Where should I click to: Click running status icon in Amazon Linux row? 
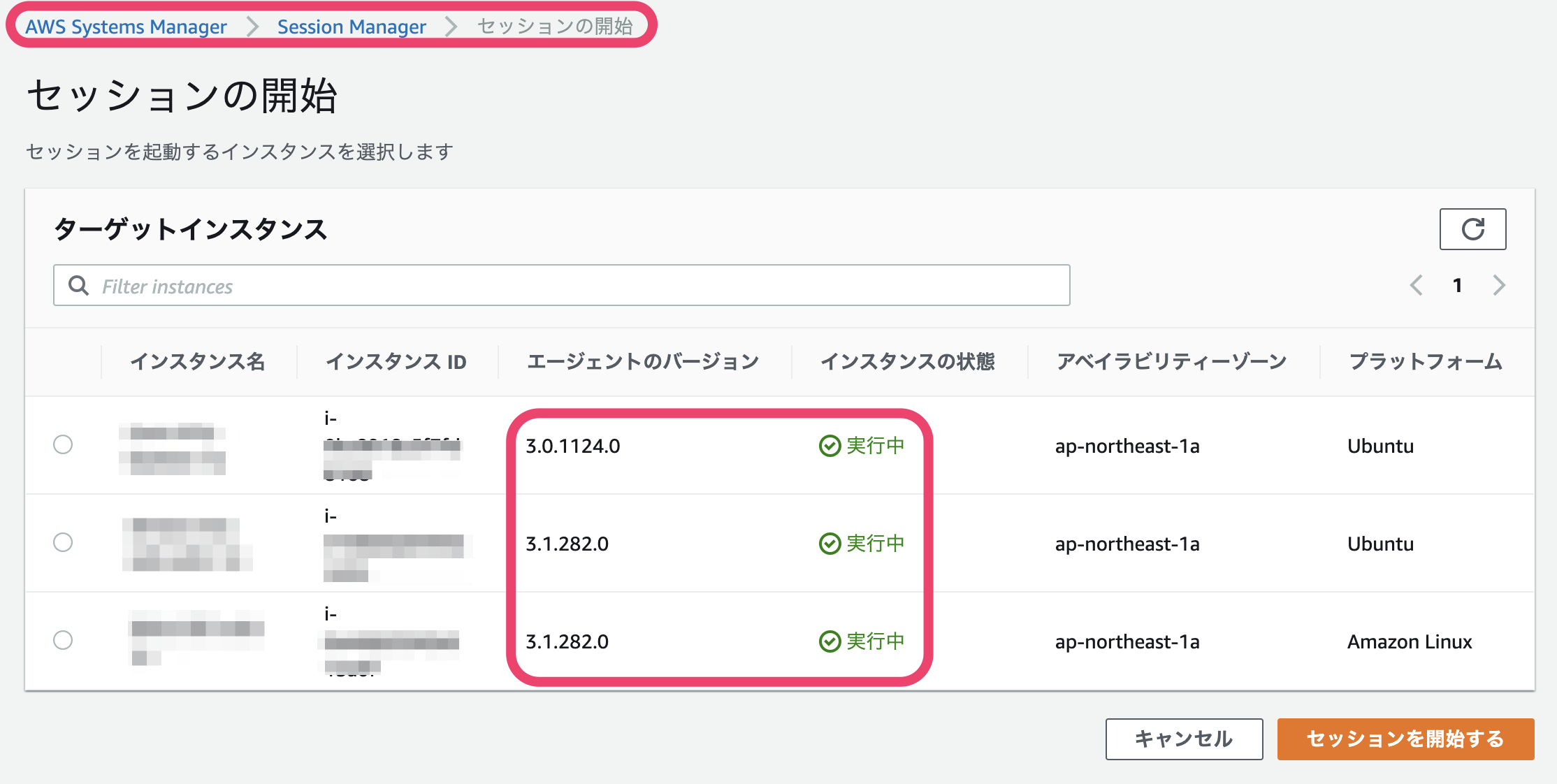click(x=830, y=641)
